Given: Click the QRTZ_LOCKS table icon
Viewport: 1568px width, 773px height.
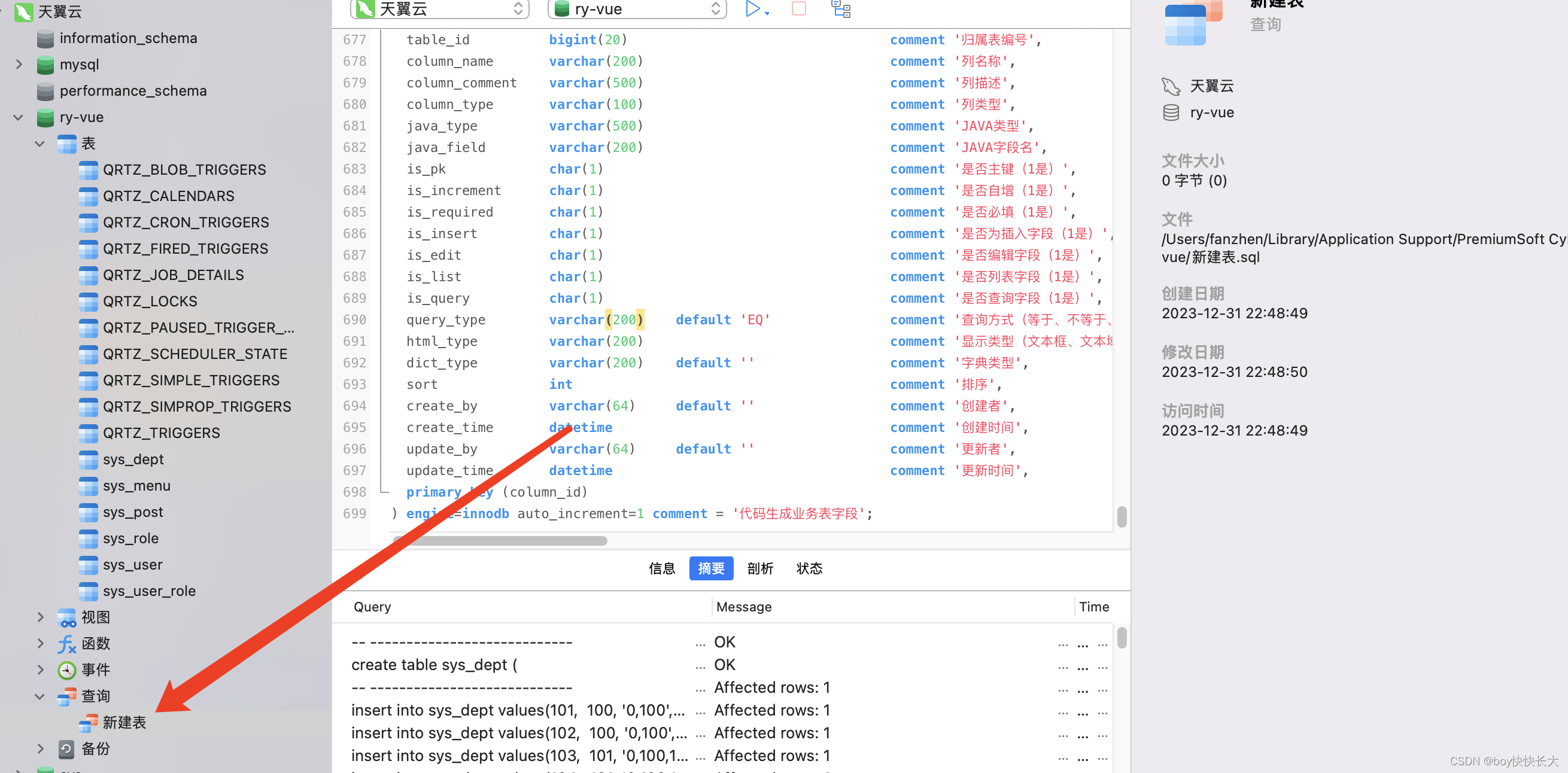Looking at the screenshot, I should pos(88,302).
